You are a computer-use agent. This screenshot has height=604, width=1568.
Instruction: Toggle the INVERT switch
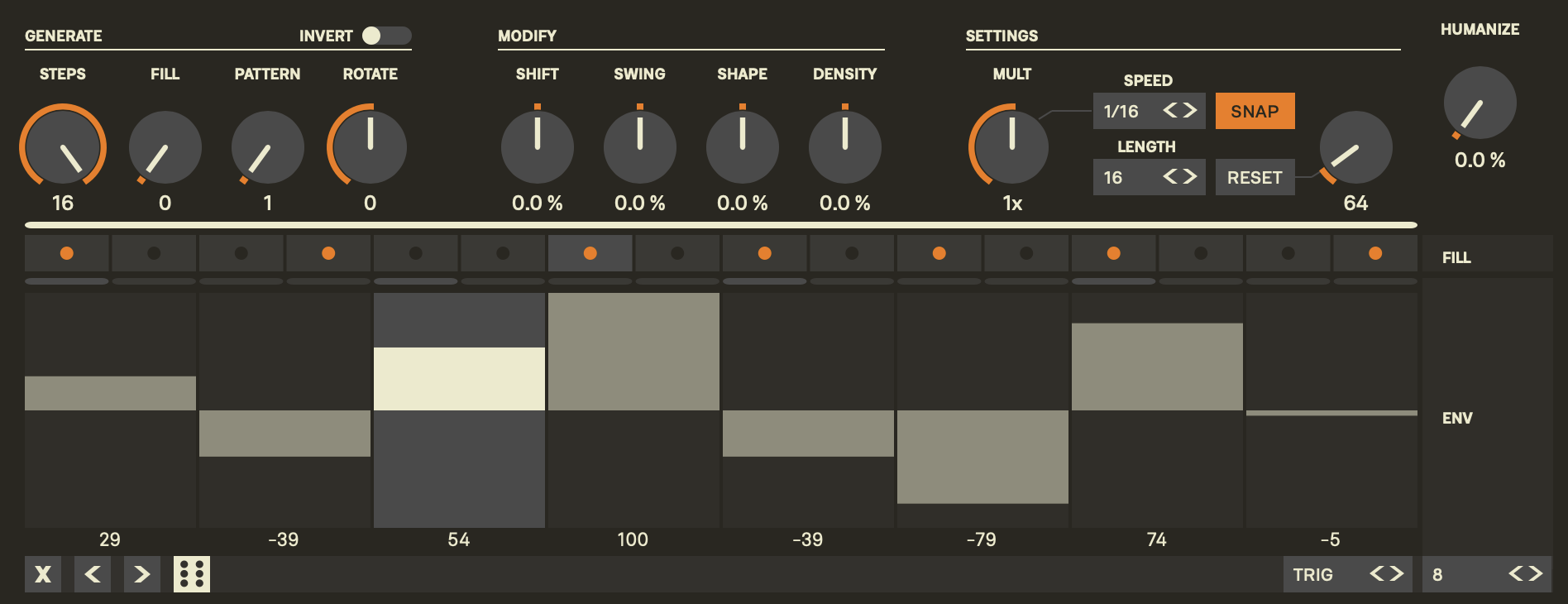point(387,36)
